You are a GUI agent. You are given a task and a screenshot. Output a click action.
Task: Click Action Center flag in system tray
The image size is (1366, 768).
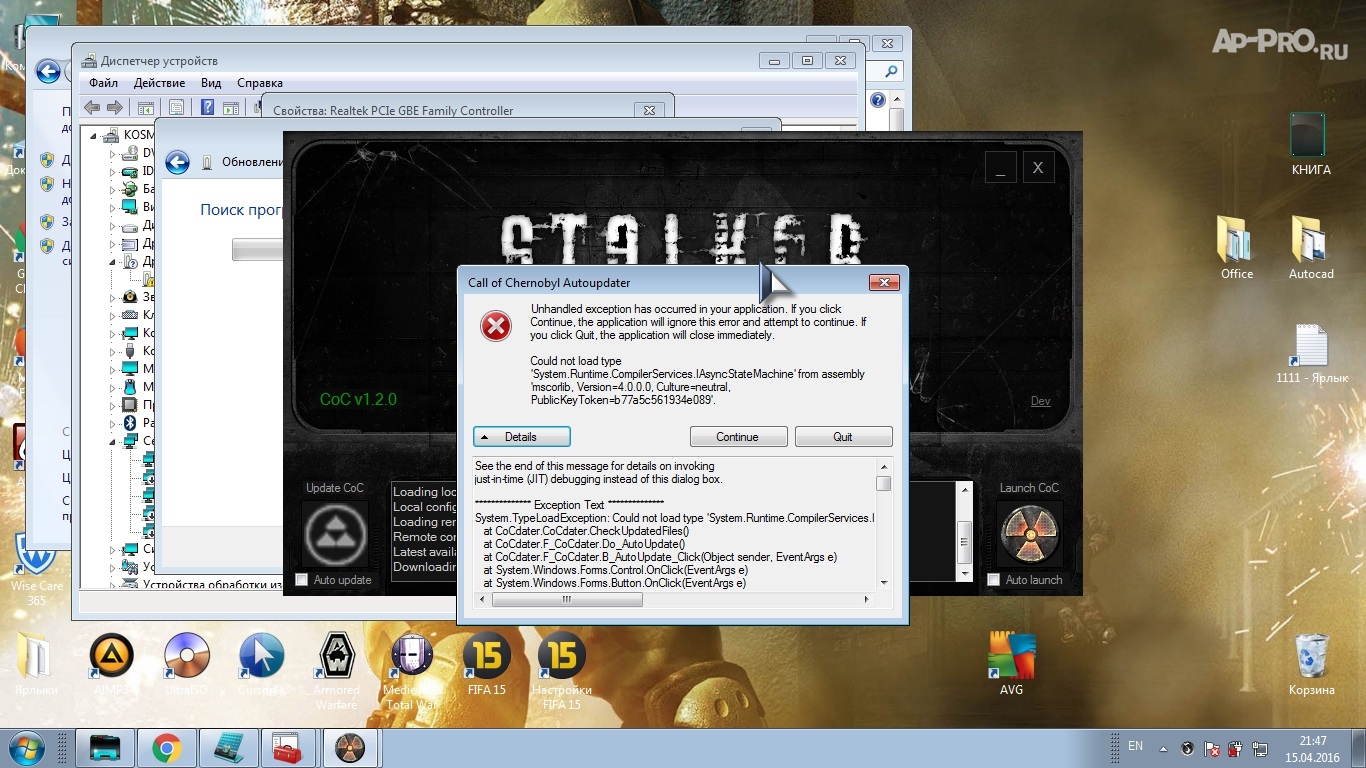pyautogui.click(x=1210, y=748)
